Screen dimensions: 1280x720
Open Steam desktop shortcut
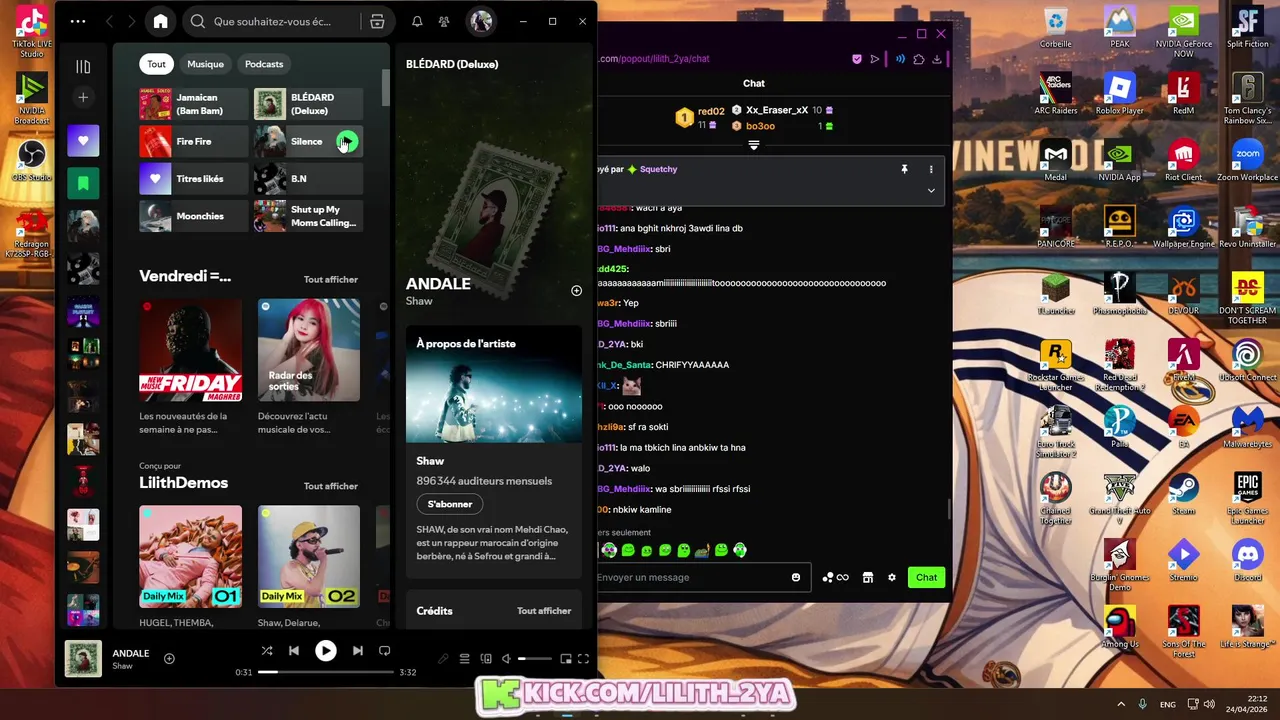click(x=1184, y=493)
